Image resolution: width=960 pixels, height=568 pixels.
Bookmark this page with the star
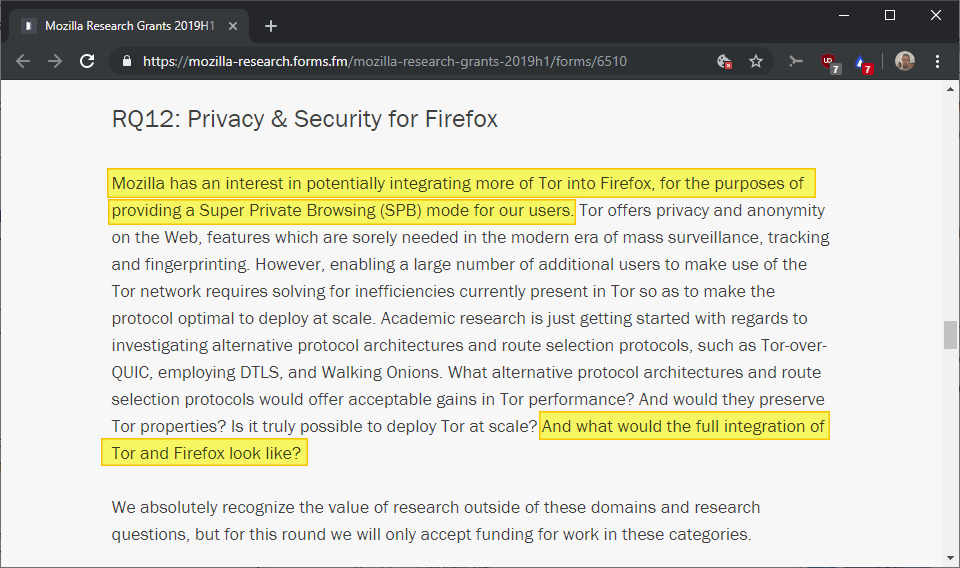756,61
